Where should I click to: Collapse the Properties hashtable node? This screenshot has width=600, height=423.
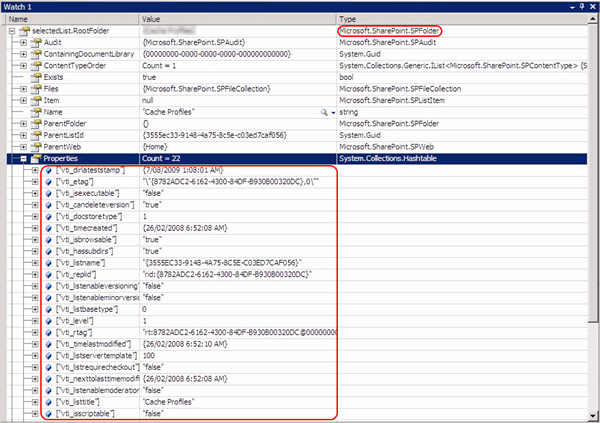[x=23, y=158]
